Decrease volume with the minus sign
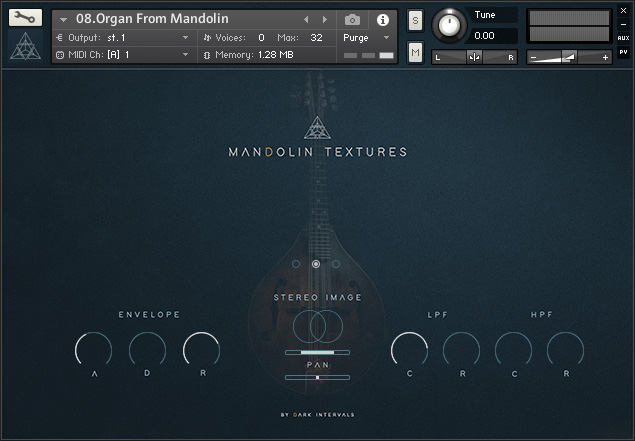The height and width of the screenshot is (441, 635). [x=533, y=58]
